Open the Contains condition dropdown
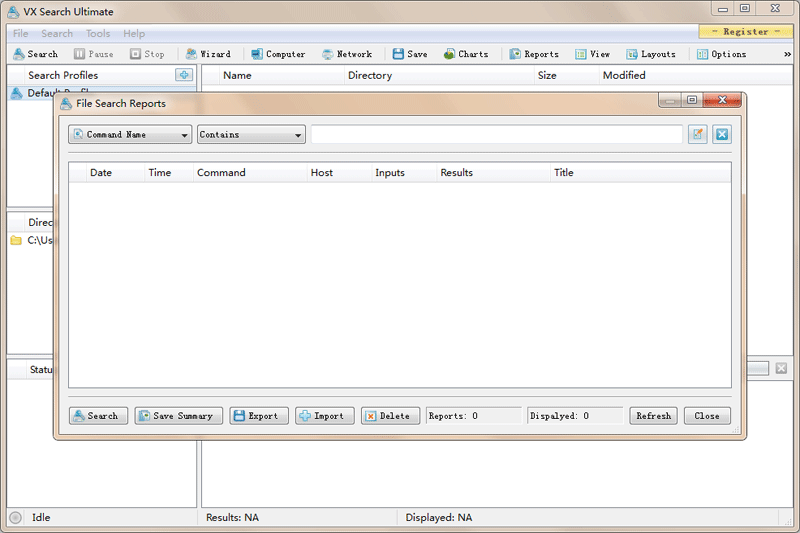 (251, 135)
